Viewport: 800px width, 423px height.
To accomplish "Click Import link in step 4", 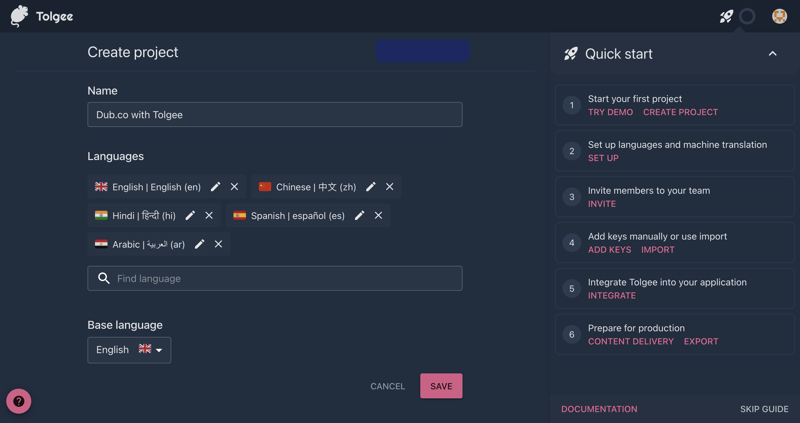I will (x=658, y=250).
